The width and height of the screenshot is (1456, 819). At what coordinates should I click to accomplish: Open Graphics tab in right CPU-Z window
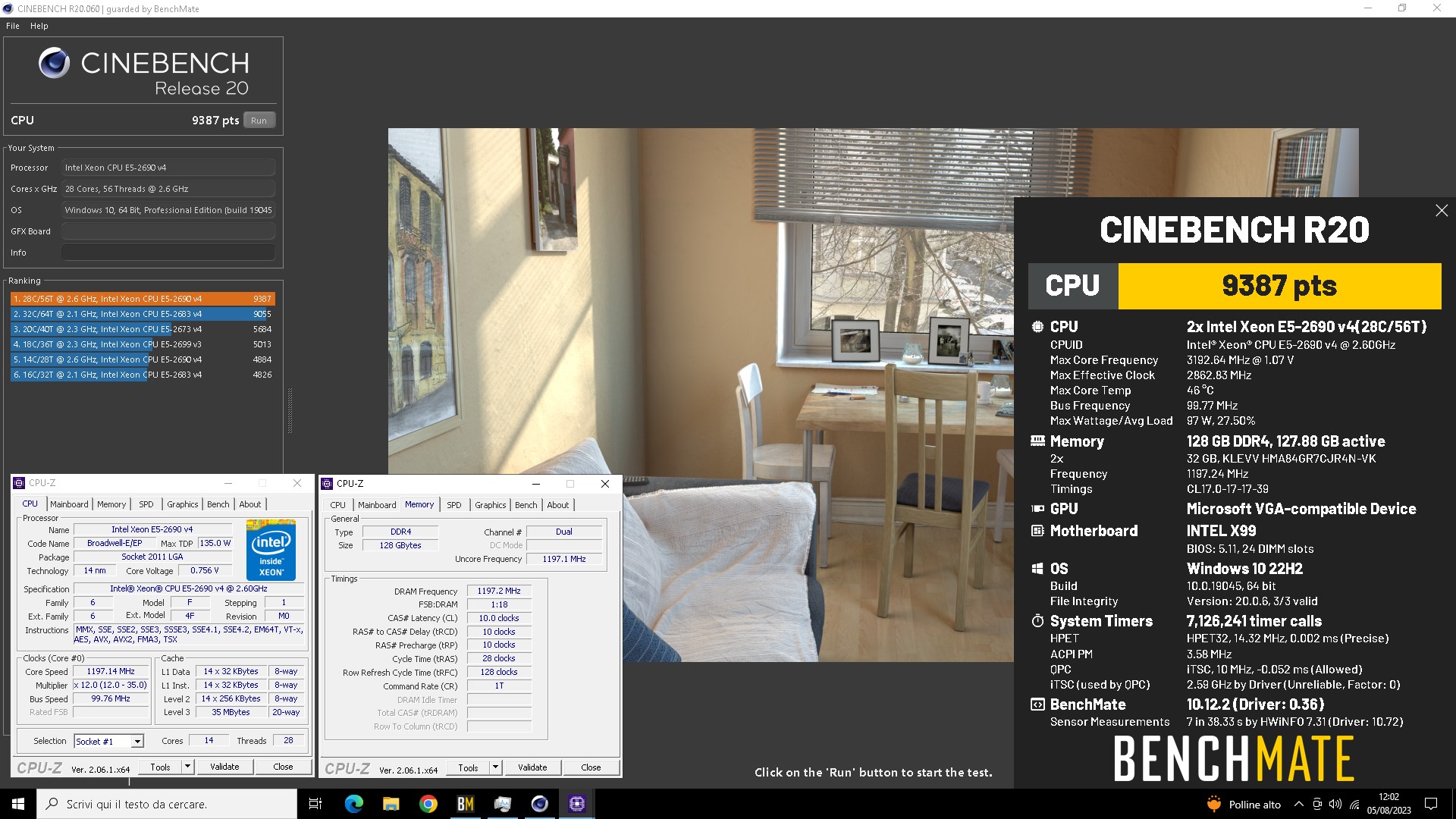pos(491,505)
